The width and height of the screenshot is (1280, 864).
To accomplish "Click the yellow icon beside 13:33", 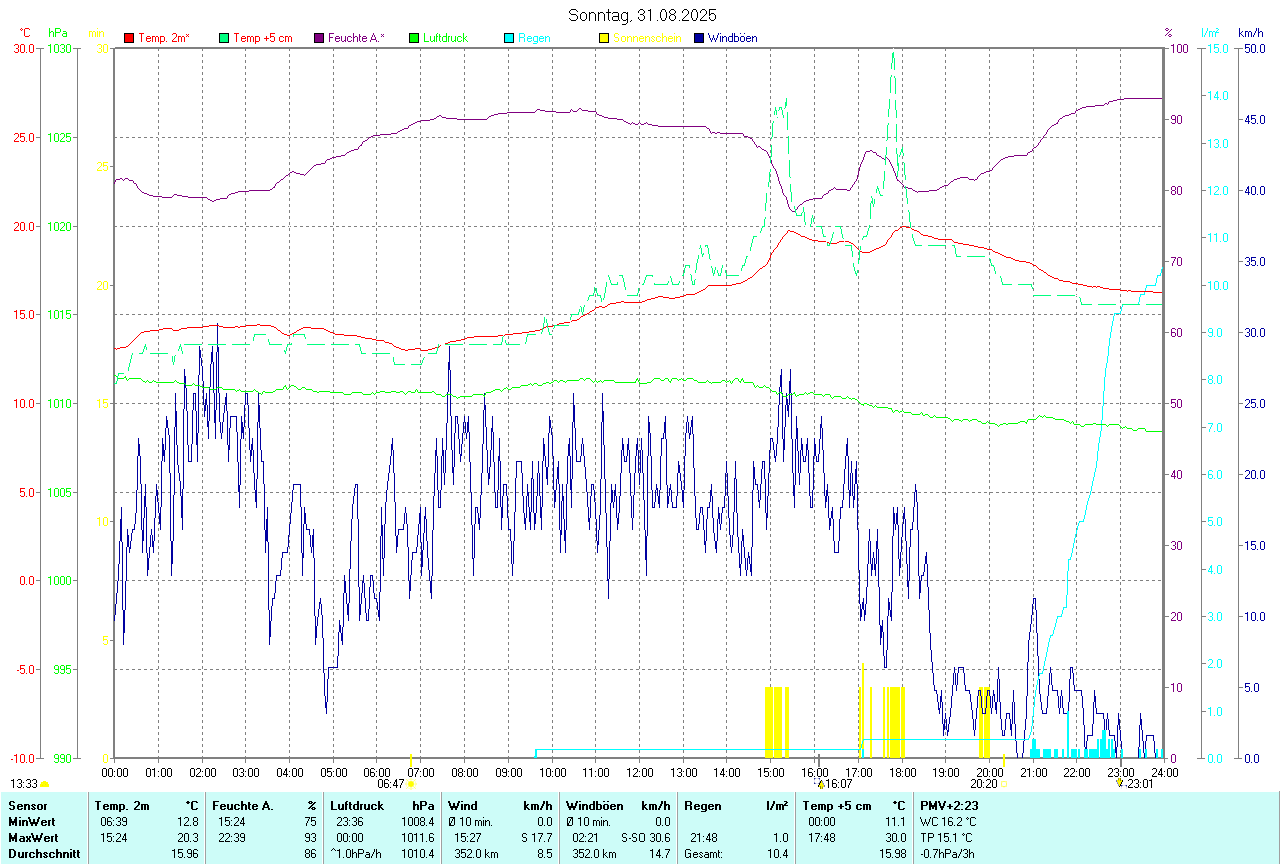I will click(45, 785).
